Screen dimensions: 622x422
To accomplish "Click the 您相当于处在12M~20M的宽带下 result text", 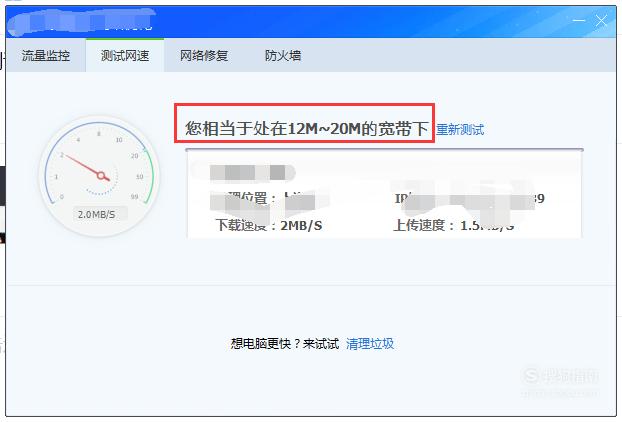I will [307, 129].
